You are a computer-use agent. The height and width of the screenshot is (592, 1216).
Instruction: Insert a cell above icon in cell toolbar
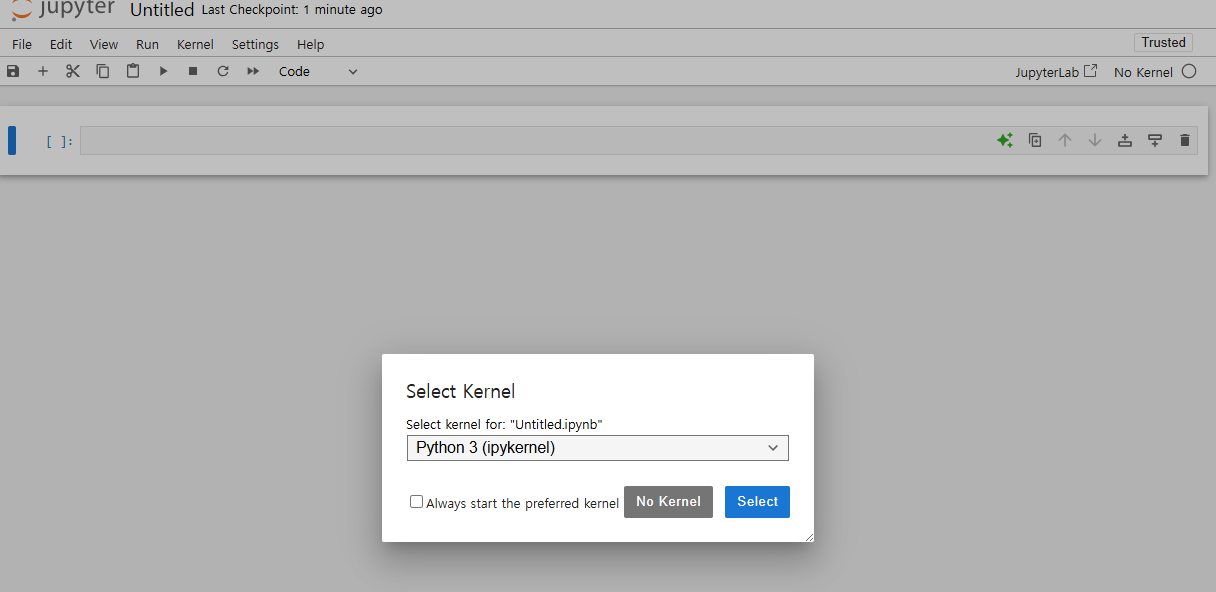[x=1125, y=141]
